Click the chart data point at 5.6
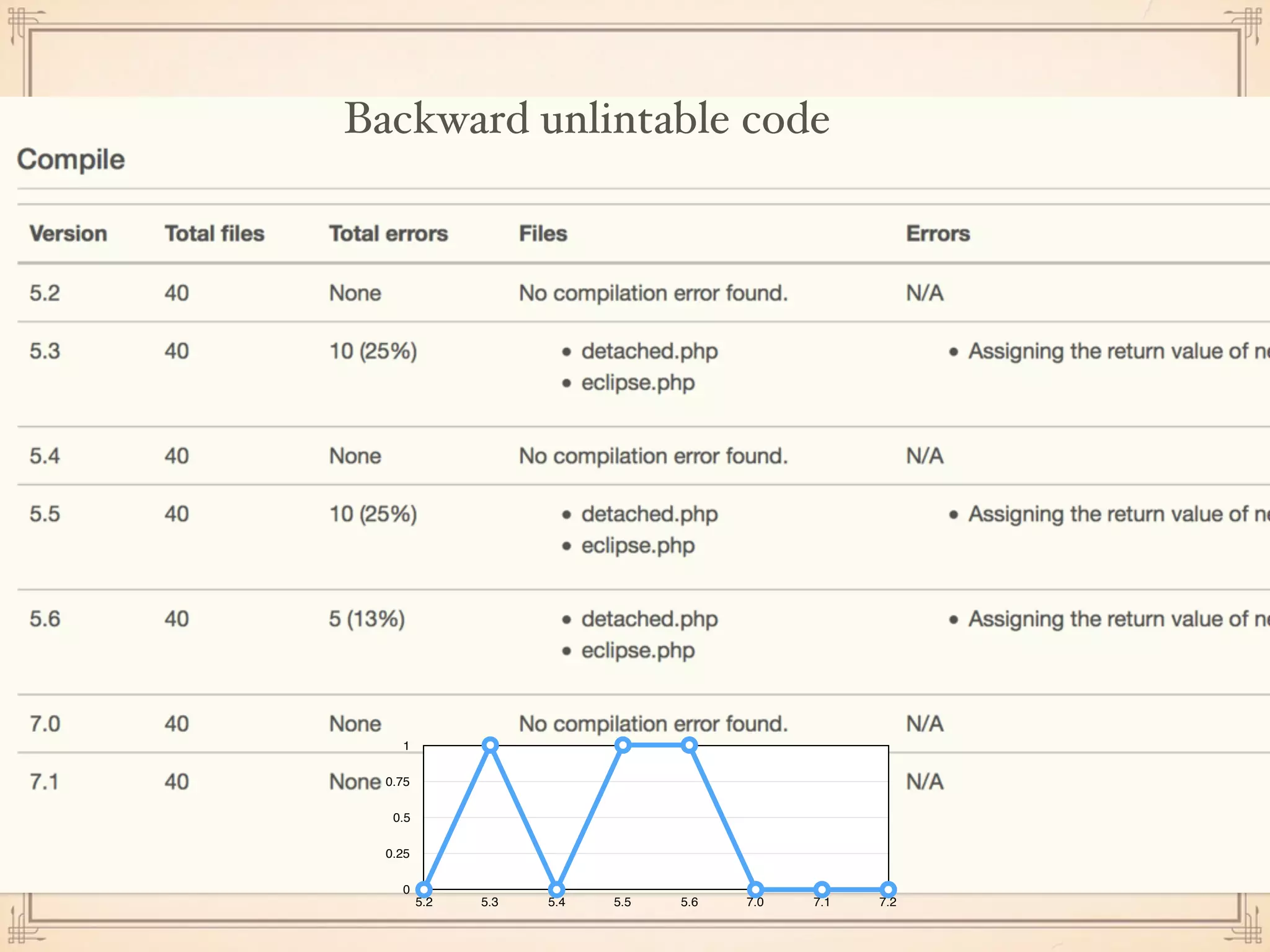Image resolution: width=1270 pixels, height=952 pixels. pyautogui.click(x=689, y=745)
